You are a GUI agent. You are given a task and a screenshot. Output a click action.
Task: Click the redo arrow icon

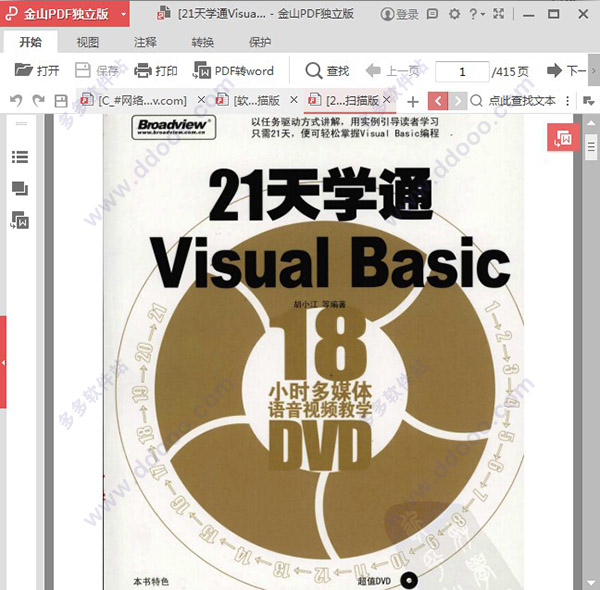(39, 101)
